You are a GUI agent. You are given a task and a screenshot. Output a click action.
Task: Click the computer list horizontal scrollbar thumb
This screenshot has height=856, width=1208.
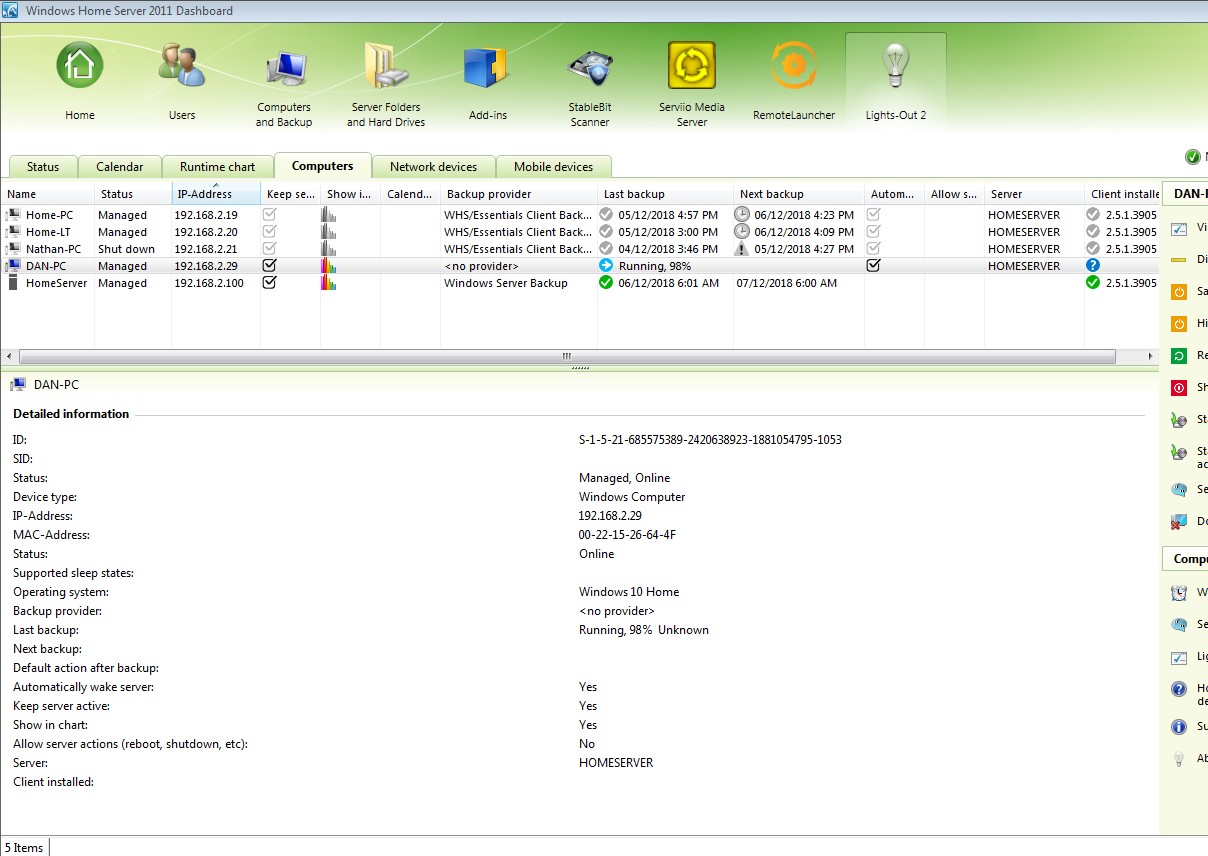(x=567, y=356)
